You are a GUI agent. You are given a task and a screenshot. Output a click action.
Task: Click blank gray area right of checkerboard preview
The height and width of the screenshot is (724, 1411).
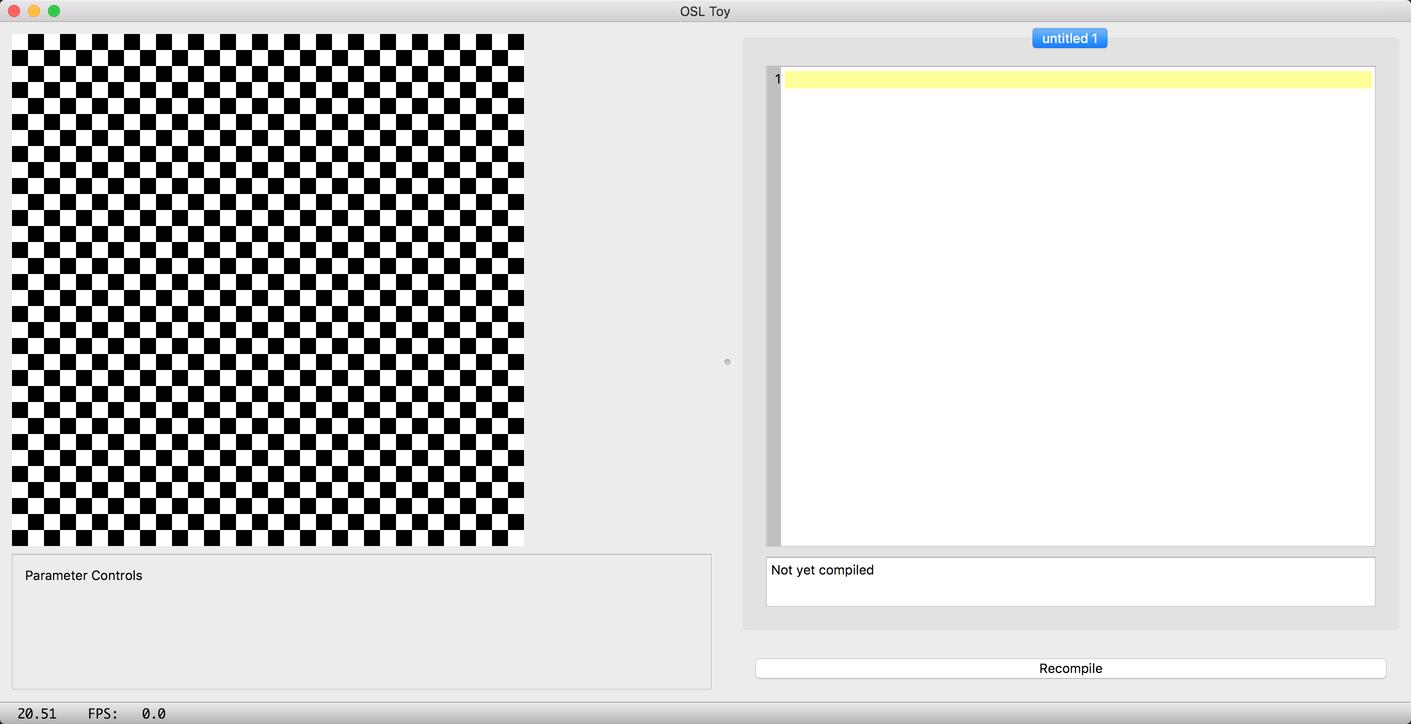coord(620,290)
